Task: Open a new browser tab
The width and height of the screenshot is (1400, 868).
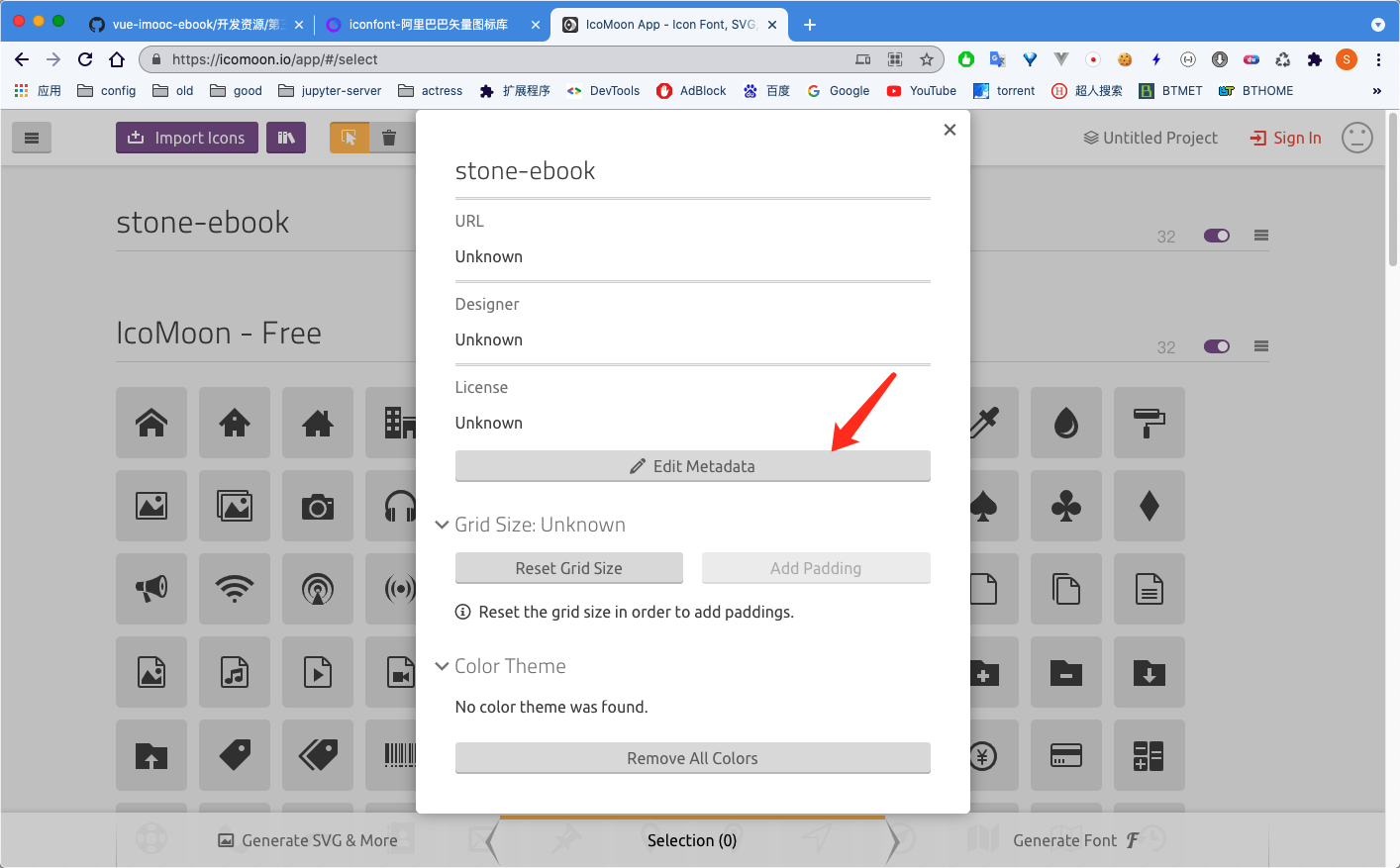Action: (810, 25)
